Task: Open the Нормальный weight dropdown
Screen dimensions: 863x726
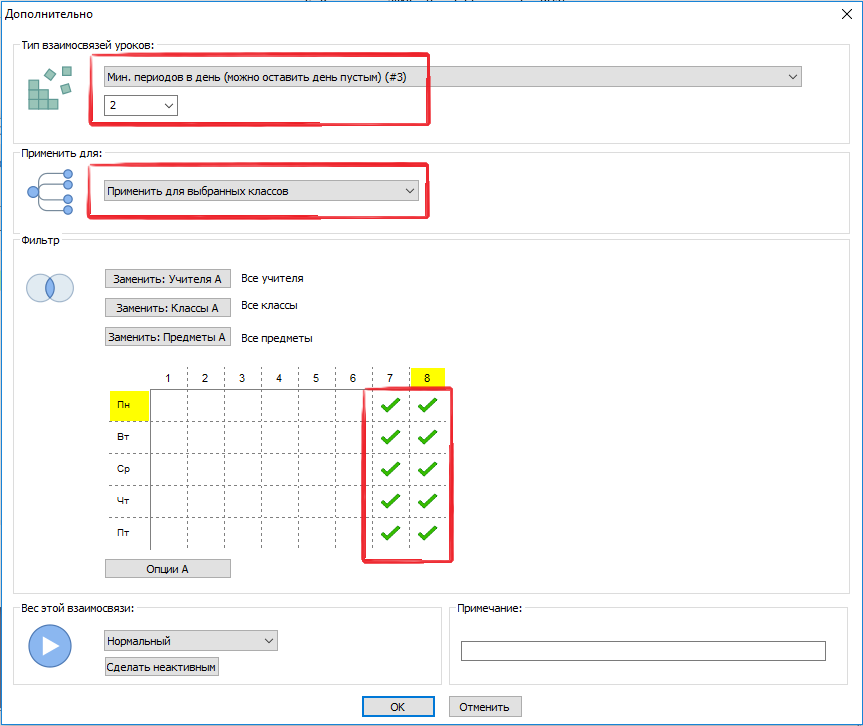Action: [190, 640]
